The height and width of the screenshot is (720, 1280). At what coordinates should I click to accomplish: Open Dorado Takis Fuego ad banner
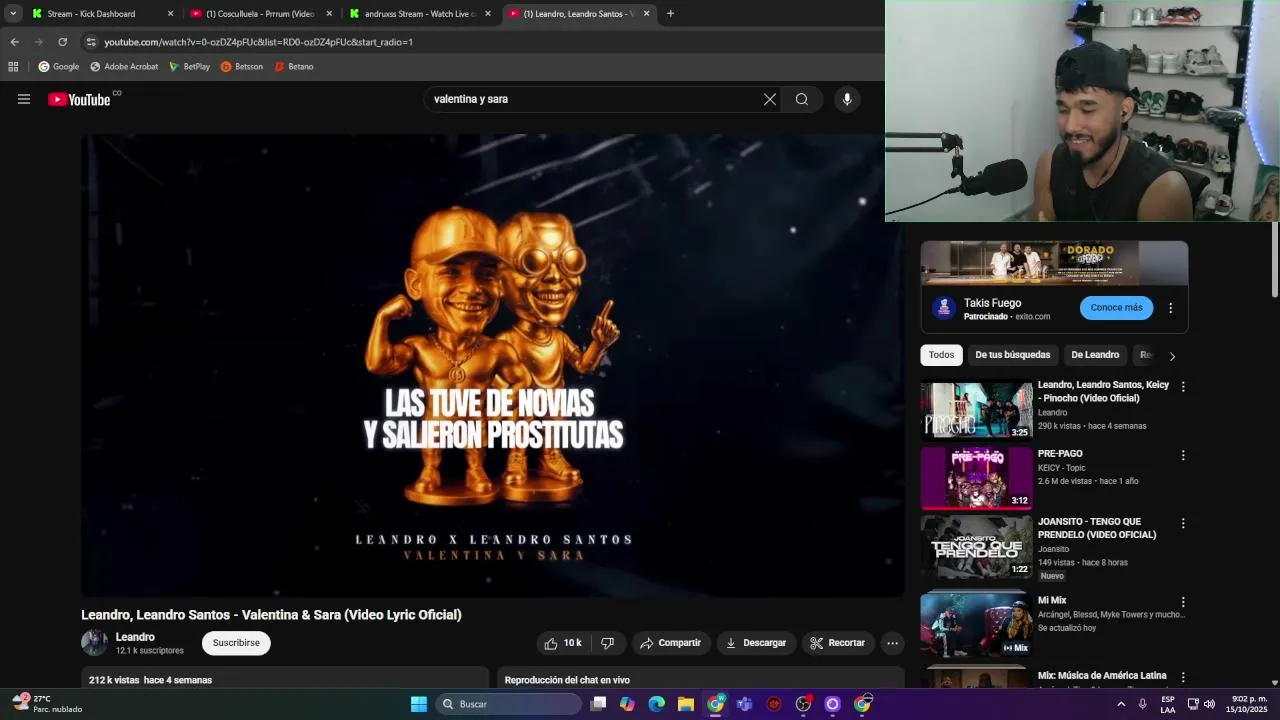click(1054, 263)
